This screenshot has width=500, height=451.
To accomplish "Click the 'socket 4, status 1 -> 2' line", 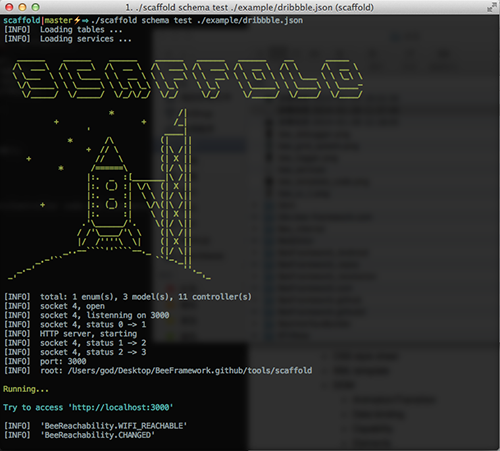I will pyautogui.click(x=75, y=343).
